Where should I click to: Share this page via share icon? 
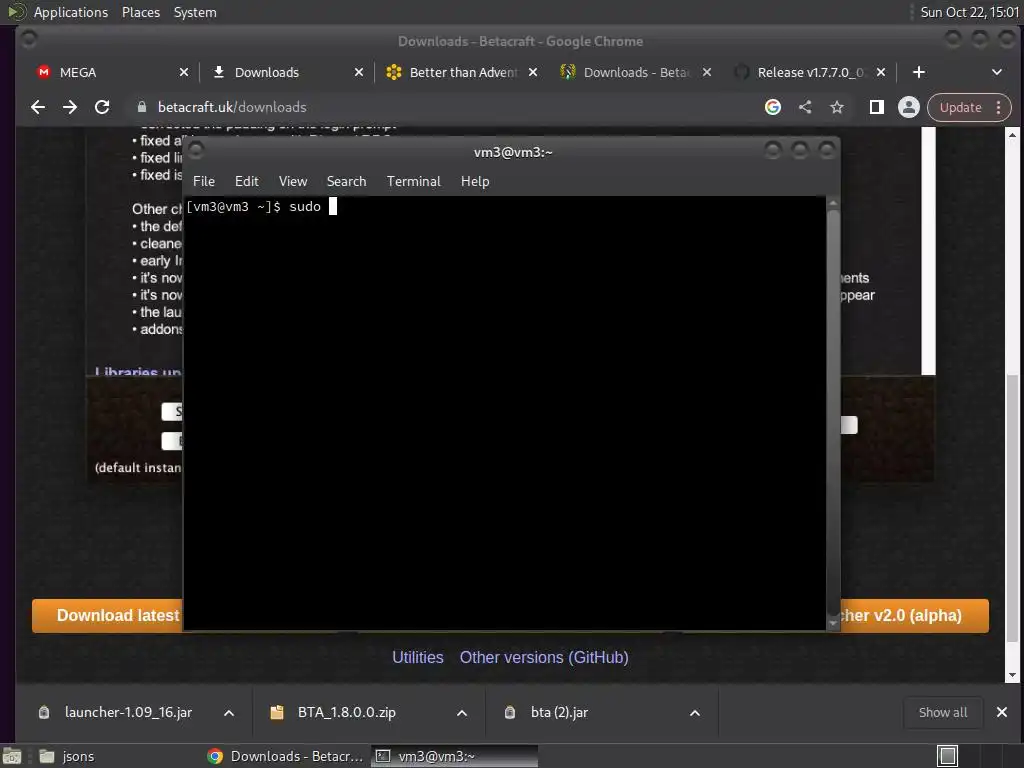[805, 107]
